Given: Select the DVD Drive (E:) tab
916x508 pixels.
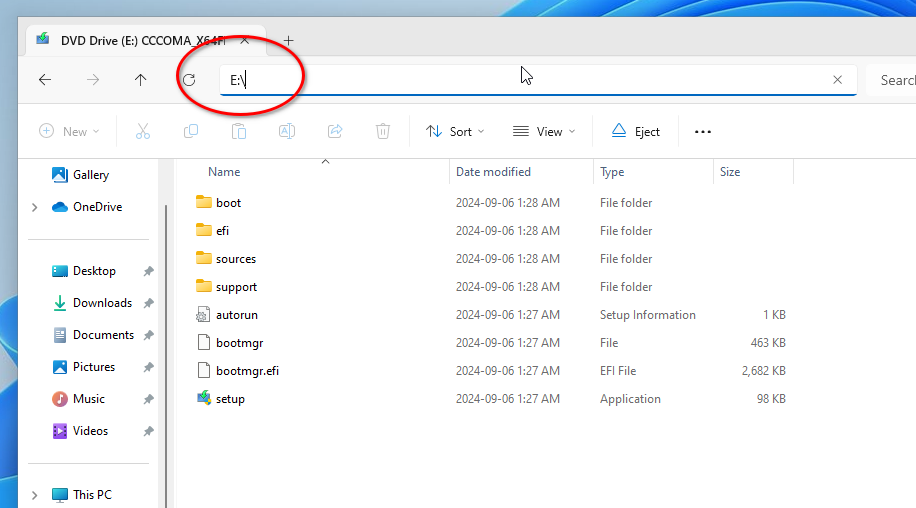Looking at the screenshot, I should click(143, 40).
